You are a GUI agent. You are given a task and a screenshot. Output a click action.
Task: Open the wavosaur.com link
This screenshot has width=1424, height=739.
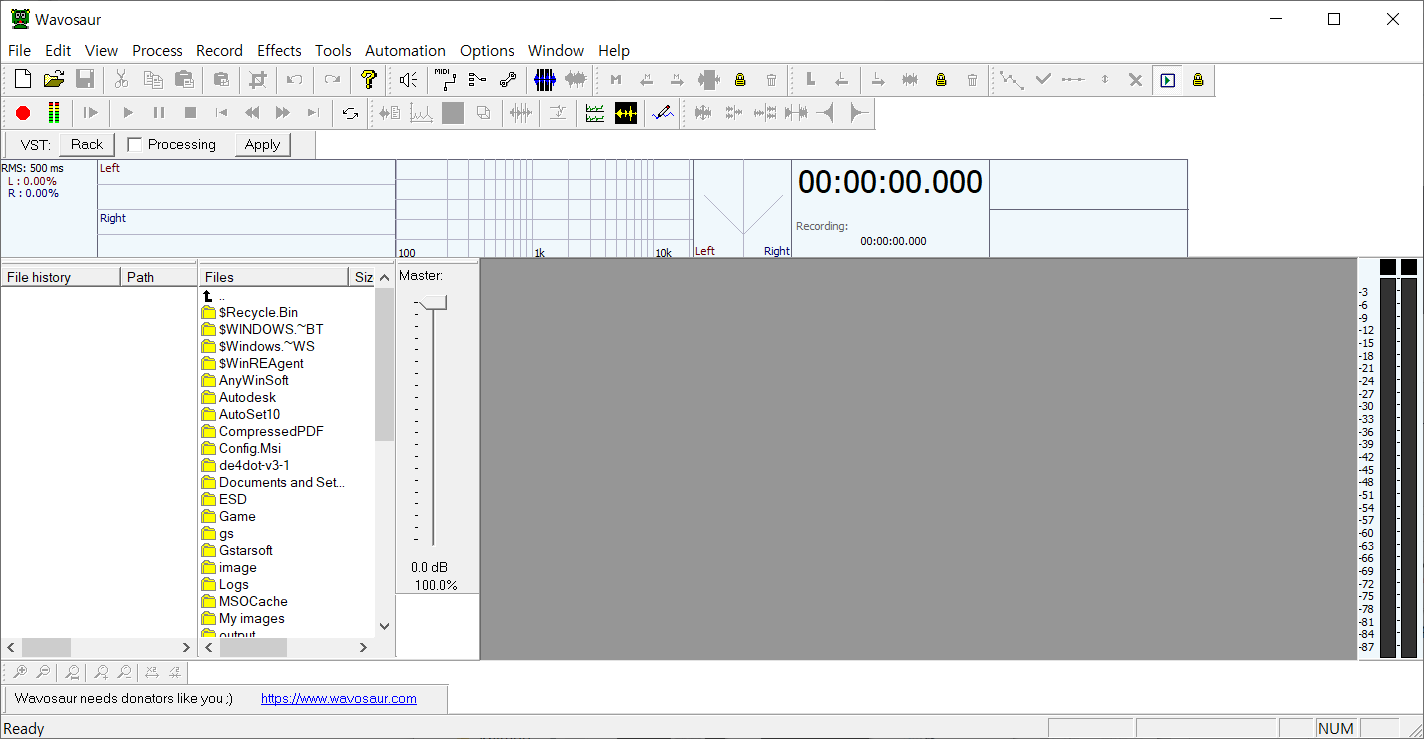pos(339,699)
